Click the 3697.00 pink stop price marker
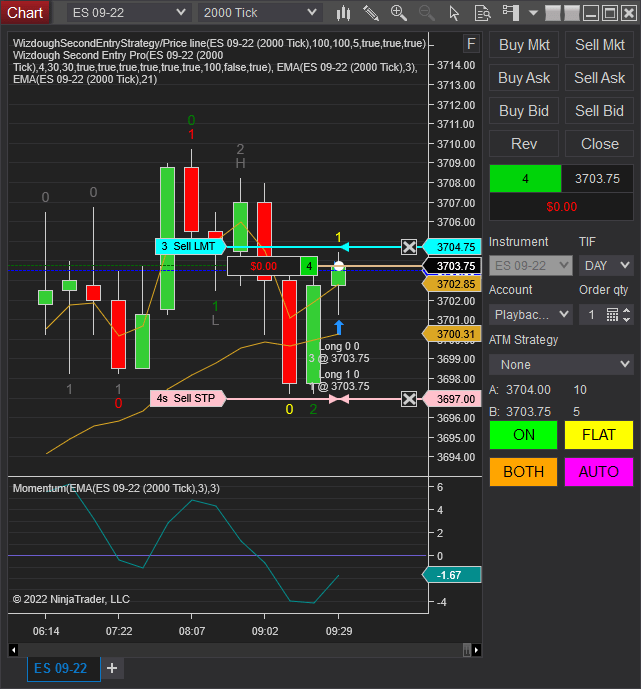The height and width of the screenshot is (689, 641). (x=453, y=399)
